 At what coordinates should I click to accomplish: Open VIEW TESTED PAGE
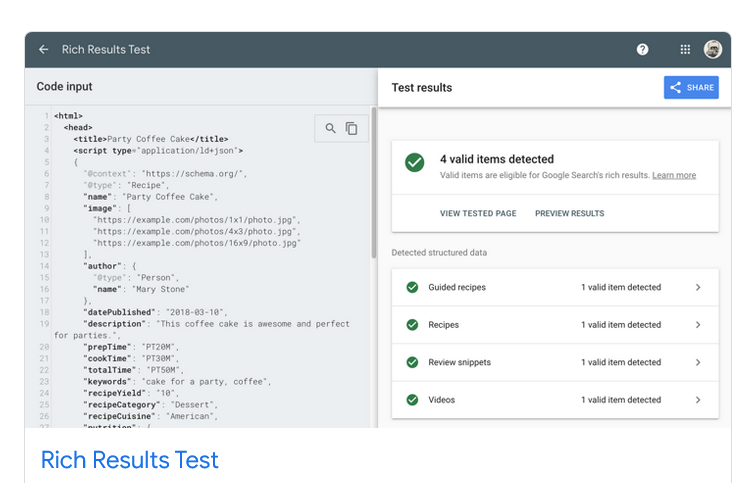coord(478,213)
